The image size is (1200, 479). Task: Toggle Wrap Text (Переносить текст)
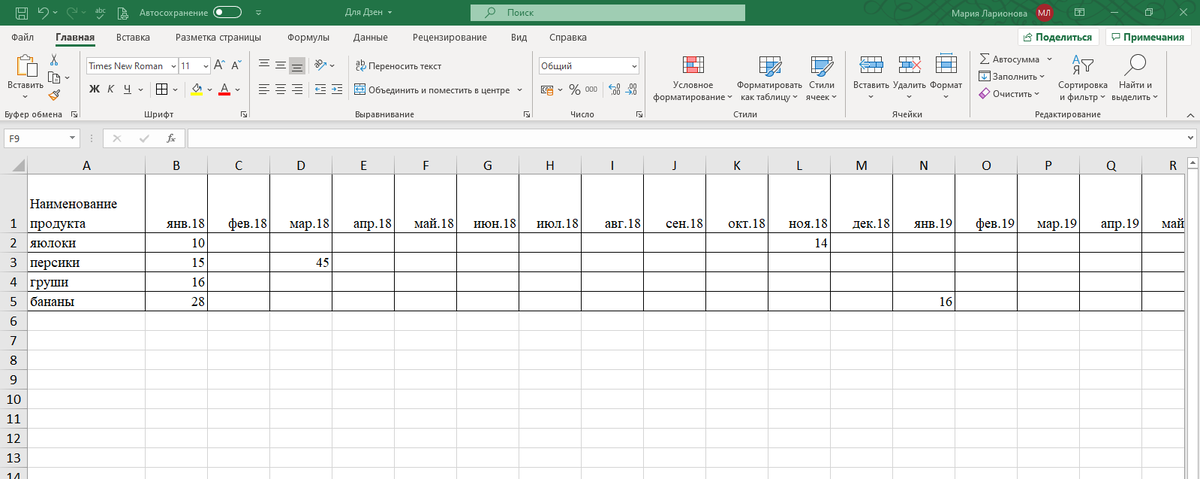pos(398,66)
